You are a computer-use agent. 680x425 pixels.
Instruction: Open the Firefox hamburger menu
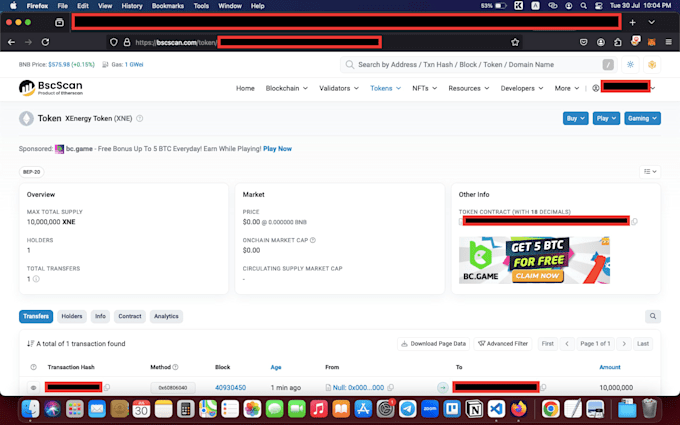[x=669, y=42]
